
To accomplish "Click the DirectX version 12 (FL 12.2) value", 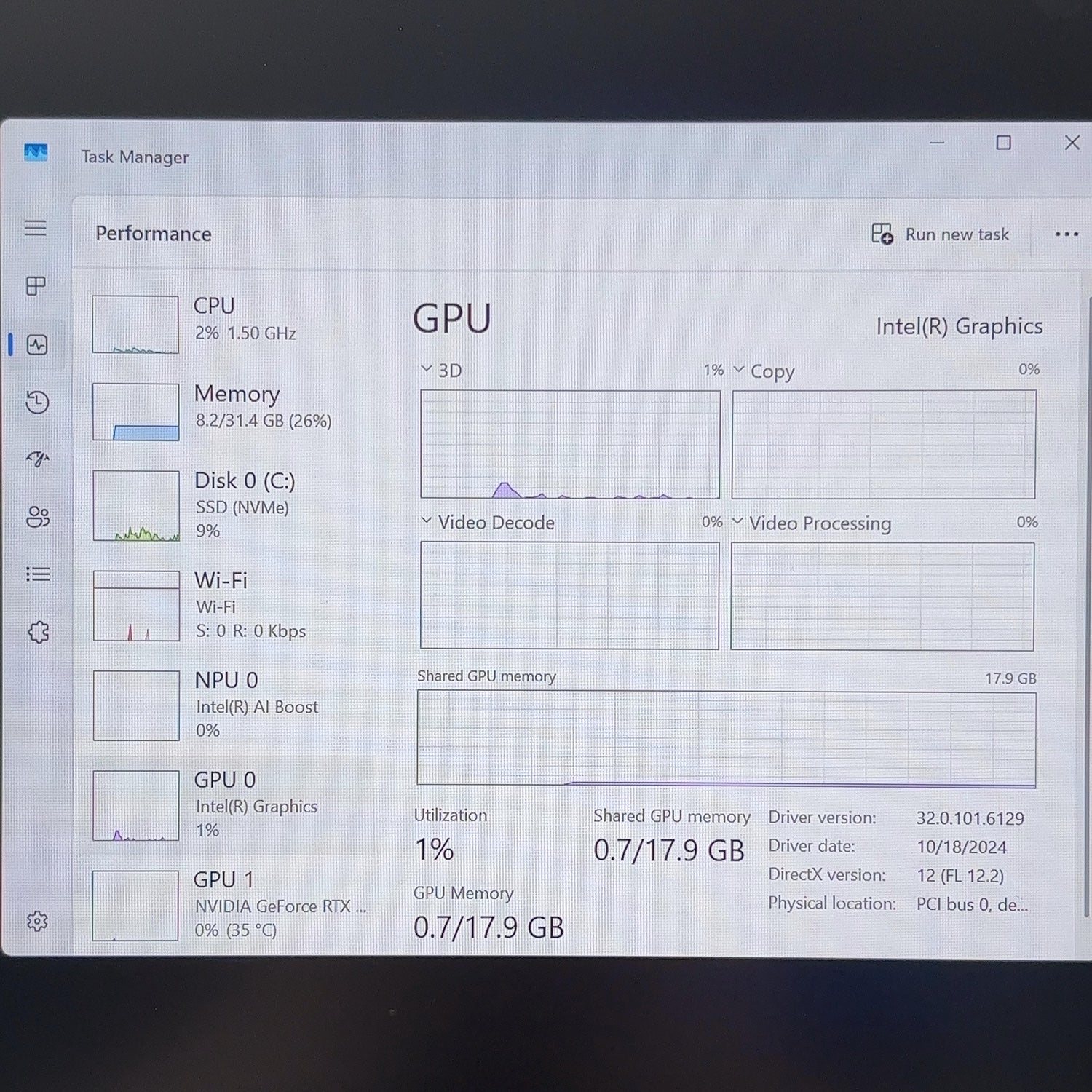I will click(960, 876).
